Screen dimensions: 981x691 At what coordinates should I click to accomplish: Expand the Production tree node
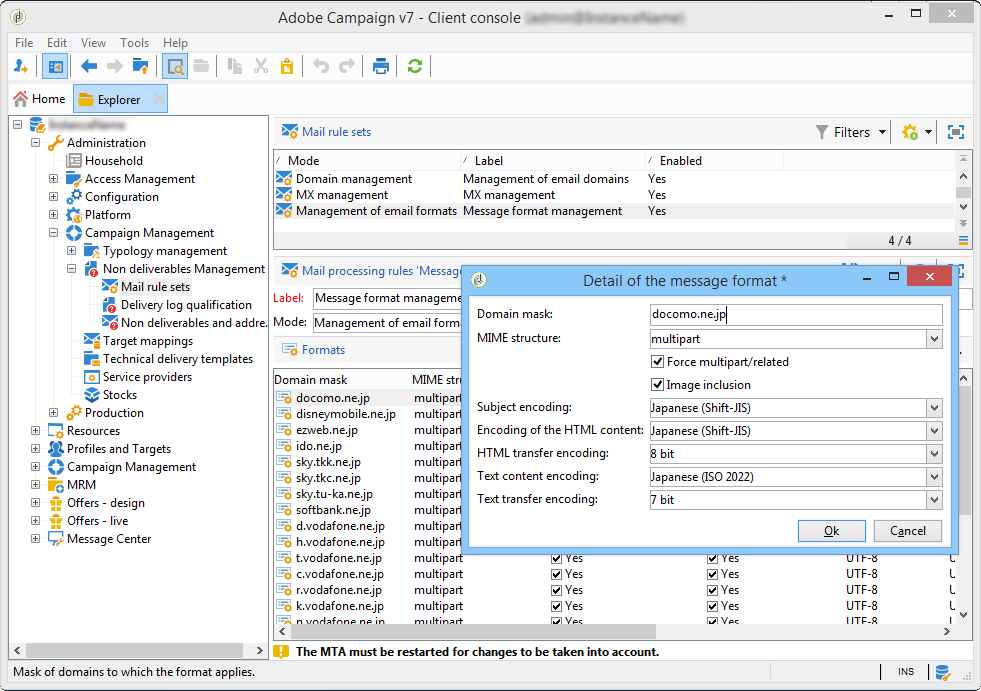[54, 413]
